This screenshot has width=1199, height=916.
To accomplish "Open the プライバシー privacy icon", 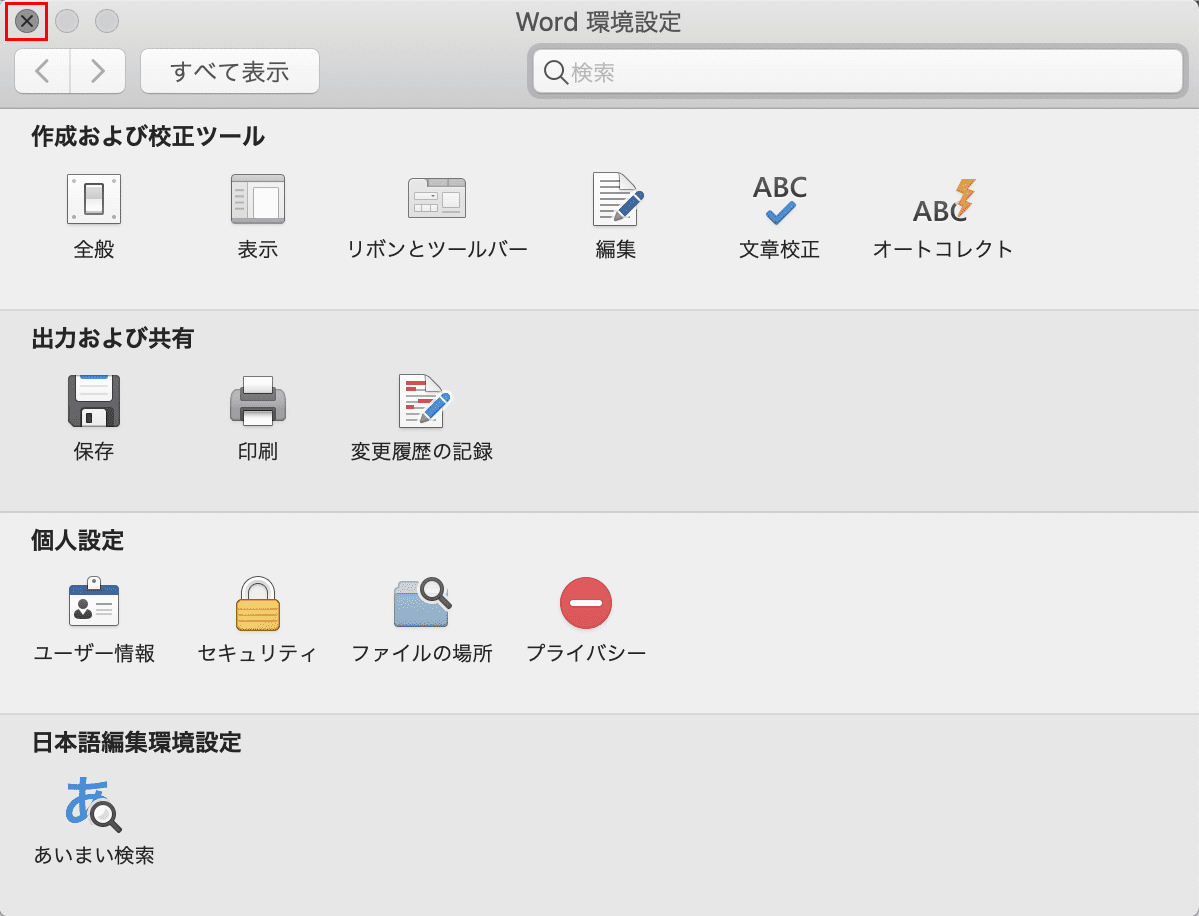I will click(x=586, y=603).
